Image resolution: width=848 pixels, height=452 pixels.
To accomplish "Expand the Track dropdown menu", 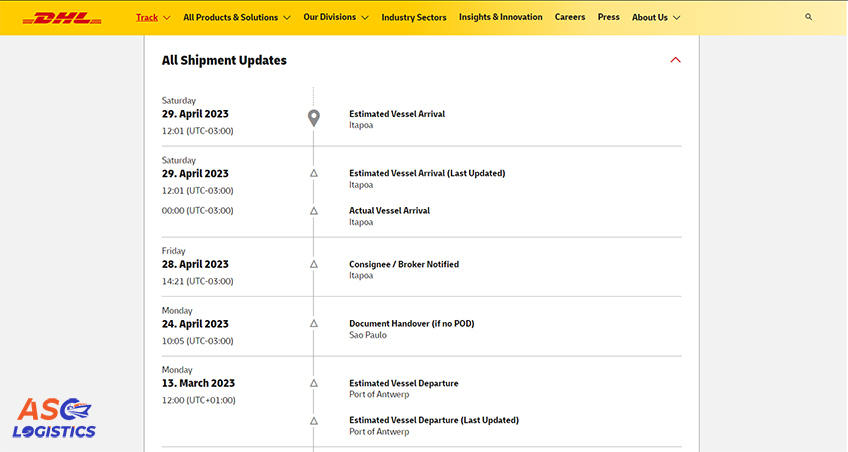I will (x=153, y=17).
